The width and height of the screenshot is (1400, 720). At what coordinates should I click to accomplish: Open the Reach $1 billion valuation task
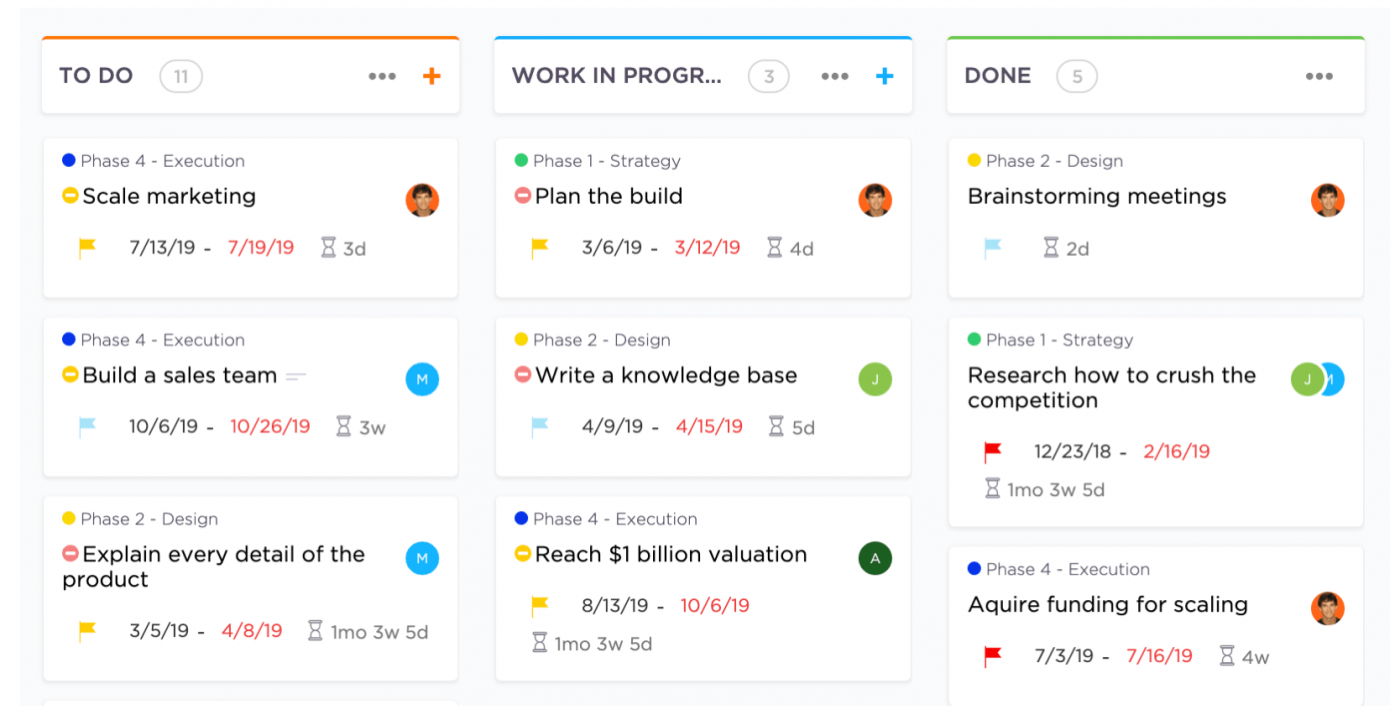tap(670, 554)
